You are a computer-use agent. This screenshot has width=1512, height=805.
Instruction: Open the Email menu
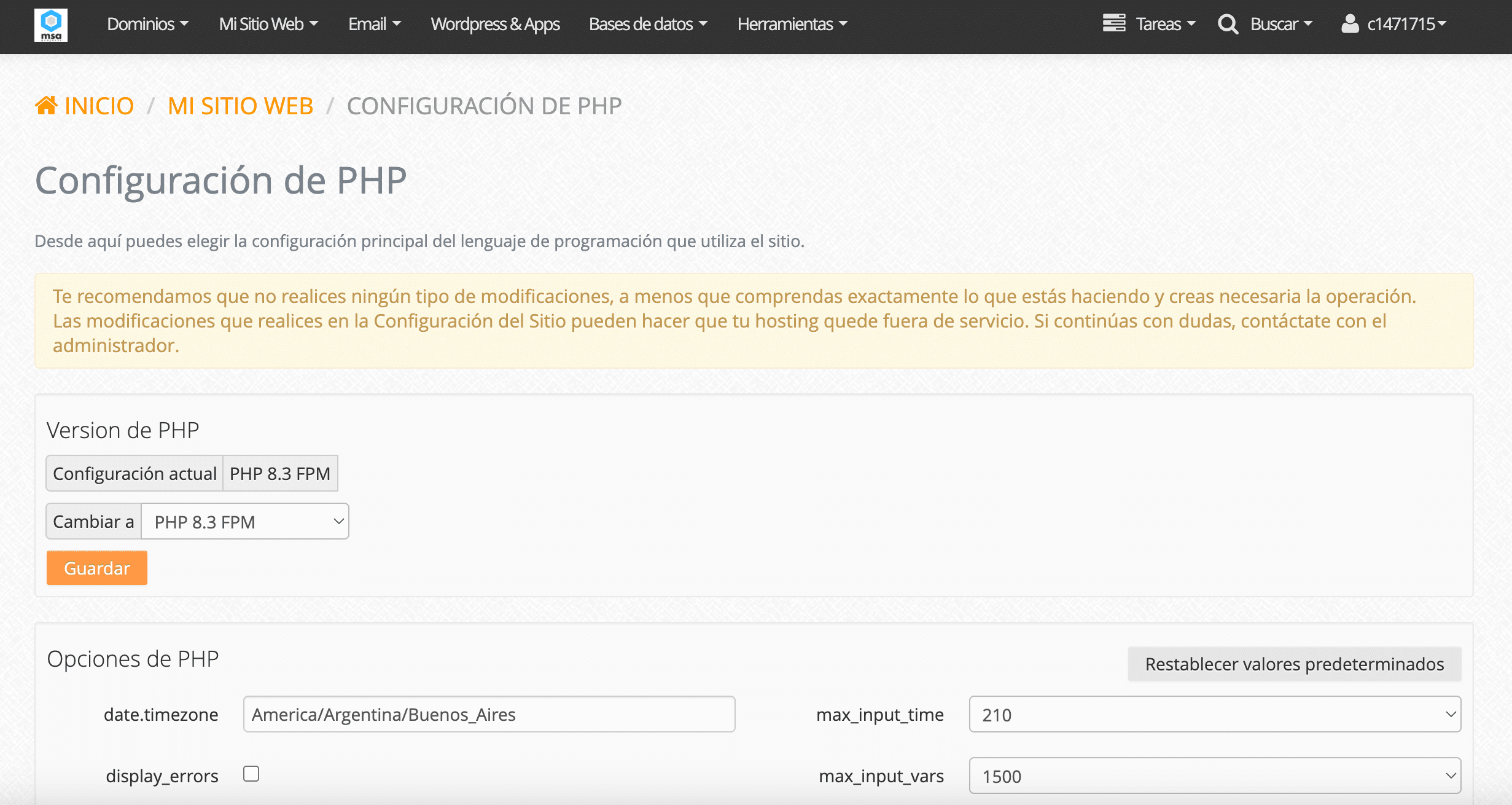(x=374, y=24)
